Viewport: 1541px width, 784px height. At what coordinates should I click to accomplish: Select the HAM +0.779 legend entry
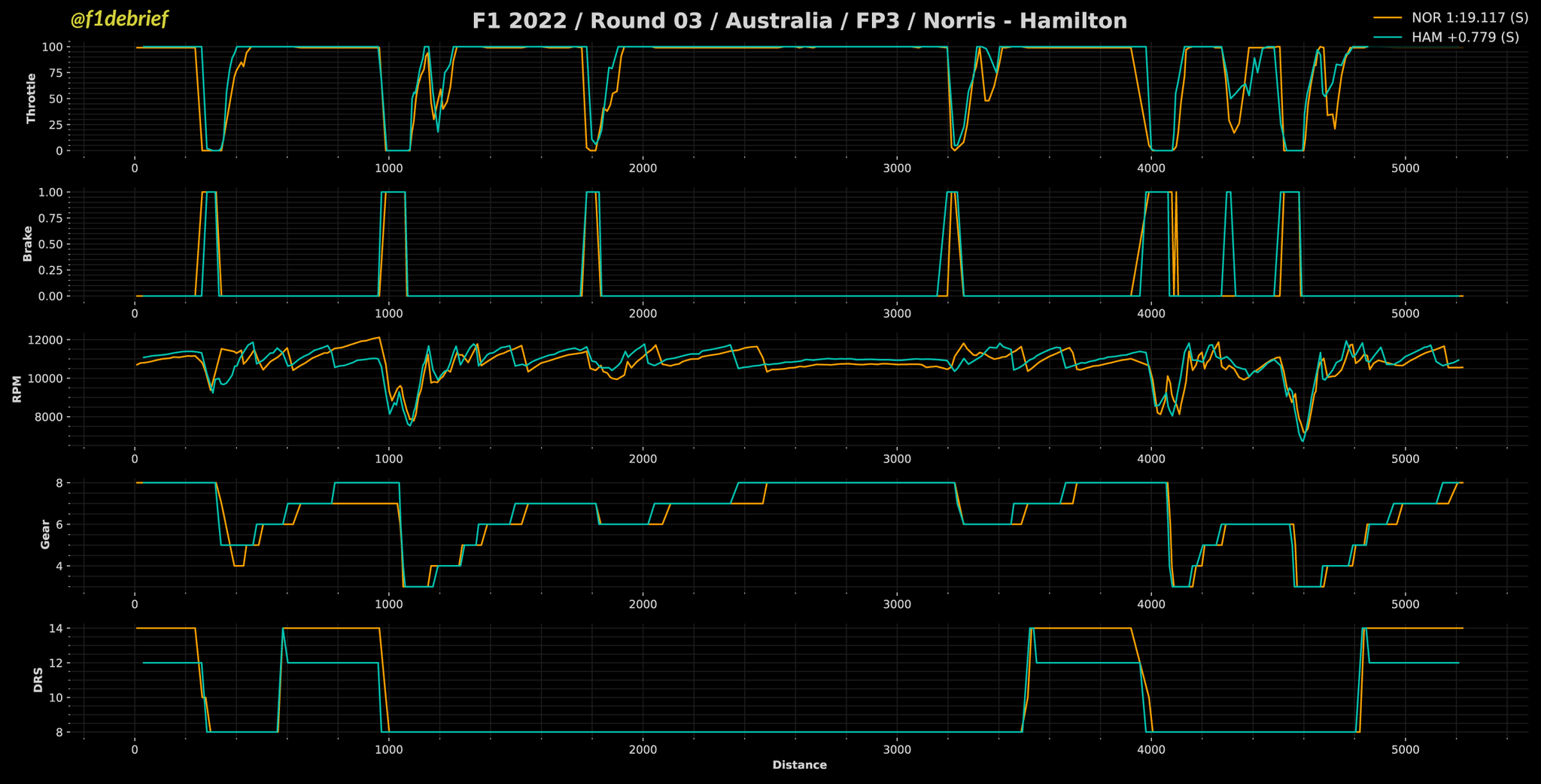tap(1465, 37)
